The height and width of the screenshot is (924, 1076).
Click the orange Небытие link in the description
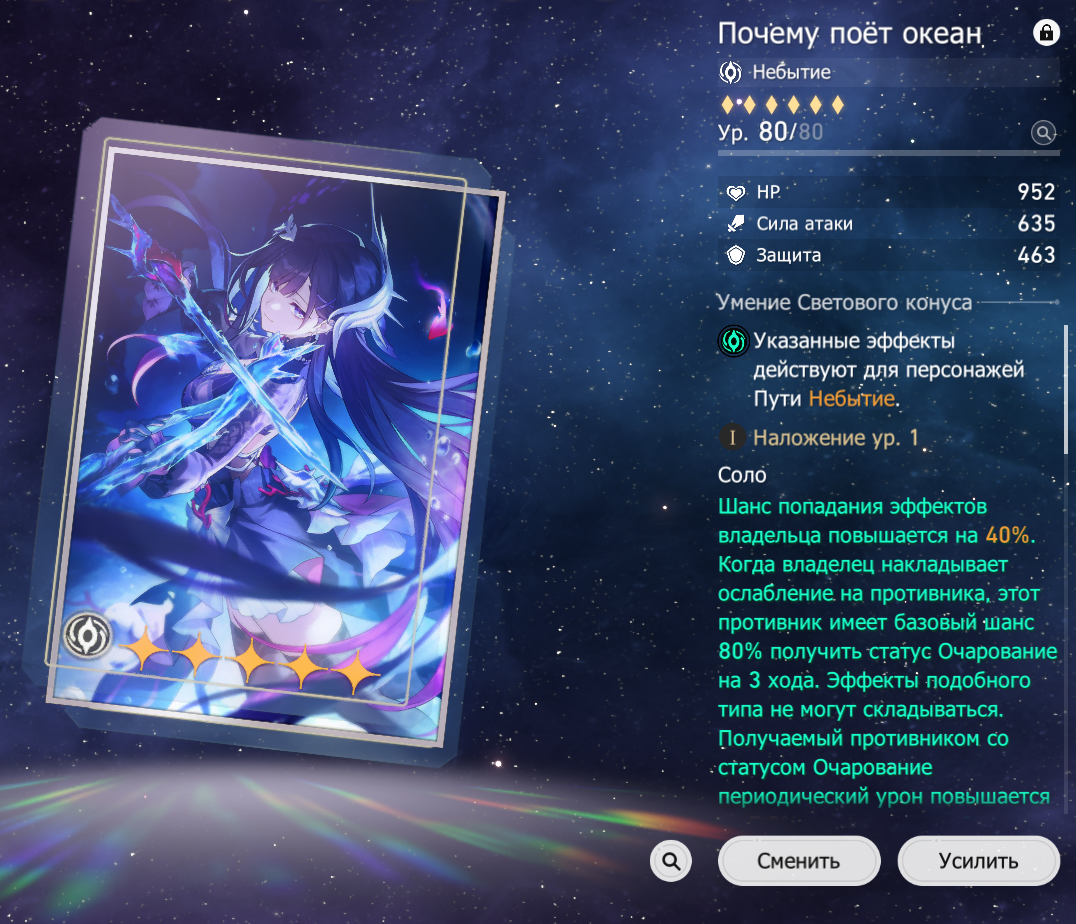tap(852, 399)
